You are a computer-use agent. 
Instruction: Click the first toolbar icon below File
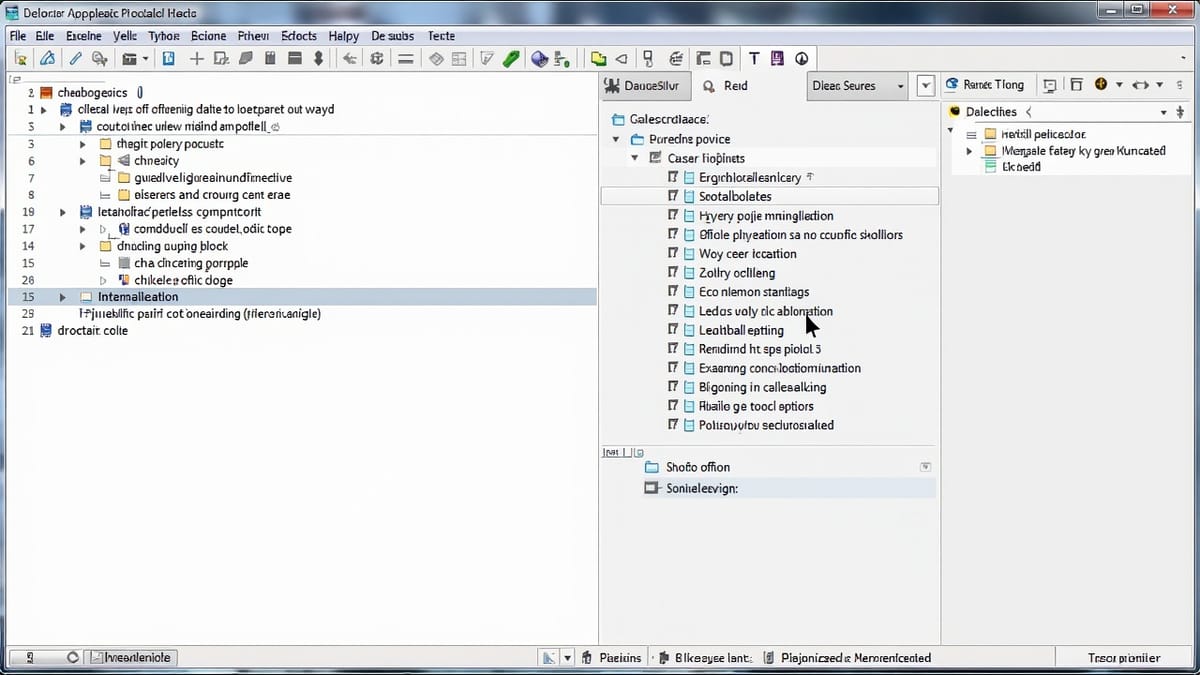[21, 59]
